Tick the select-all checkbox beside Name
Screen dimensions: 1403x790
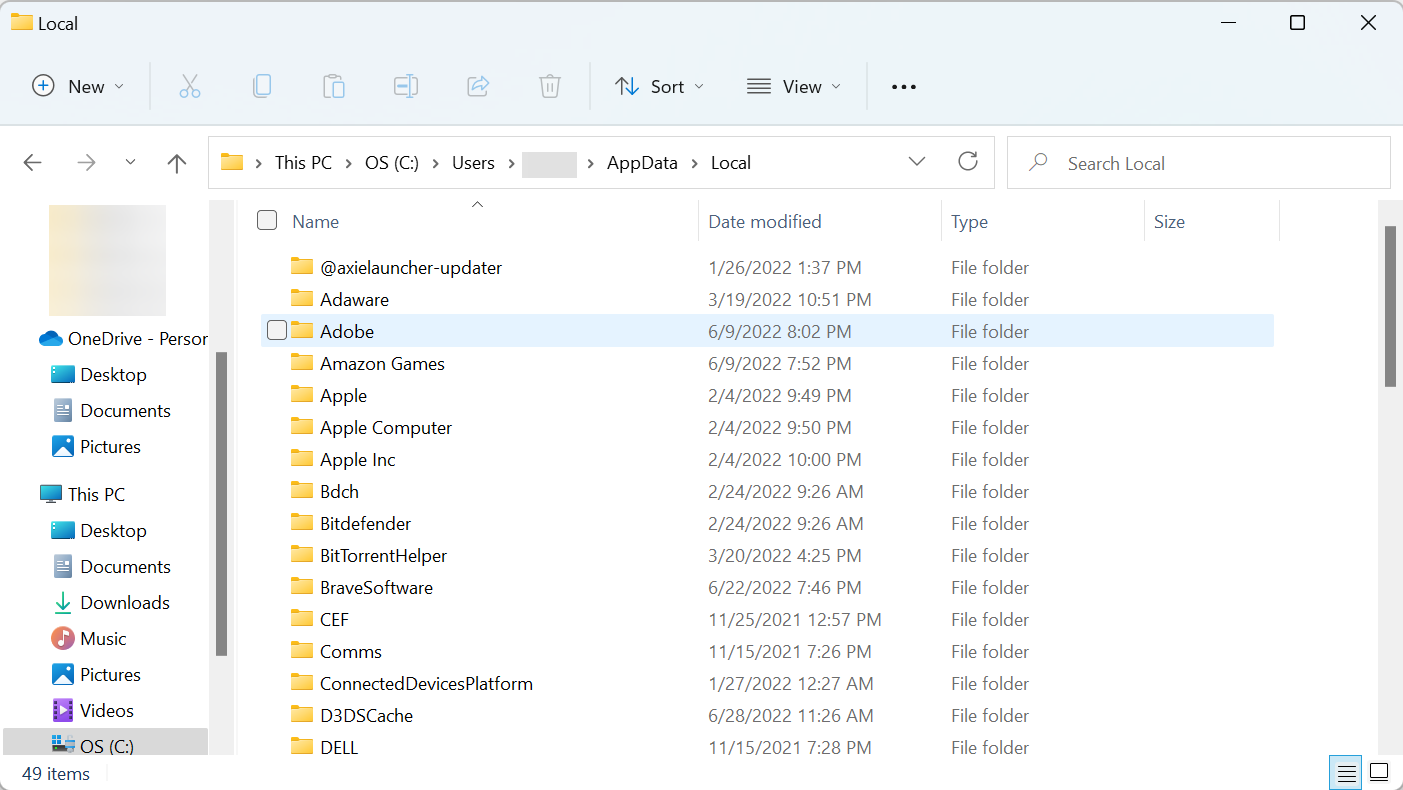(x=267, y=221)
